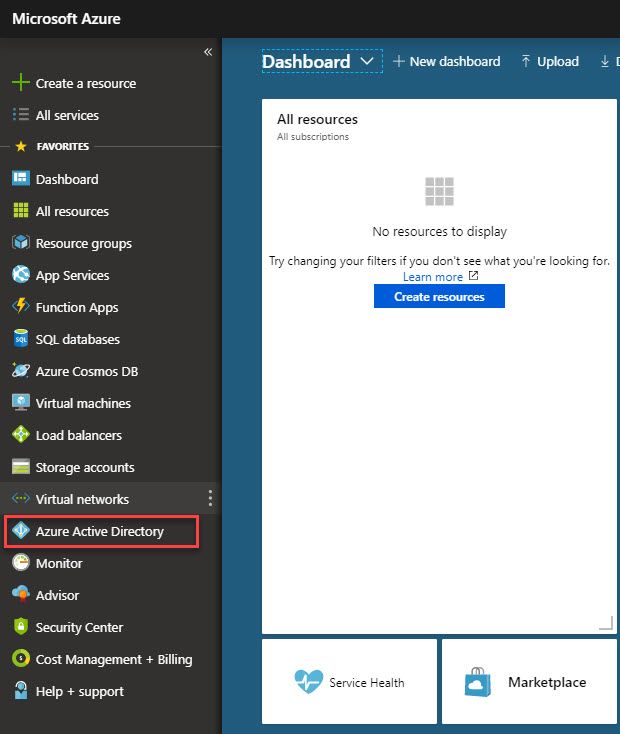Click the Upload arrow icon
620x734 pixels.
coord(526,61)
